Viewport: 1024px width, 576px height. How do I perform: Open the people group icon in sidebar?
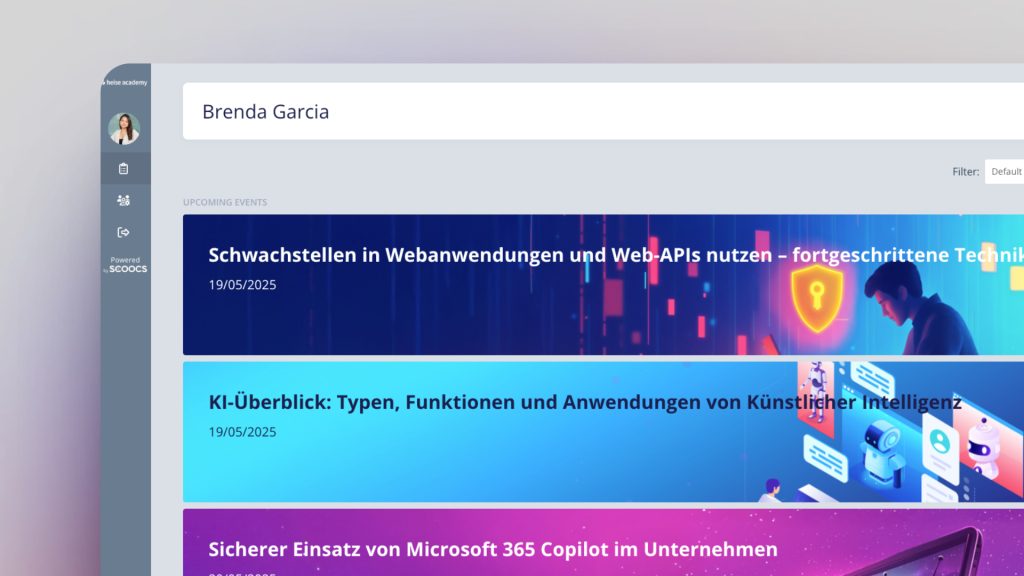(x=123, y=200)
